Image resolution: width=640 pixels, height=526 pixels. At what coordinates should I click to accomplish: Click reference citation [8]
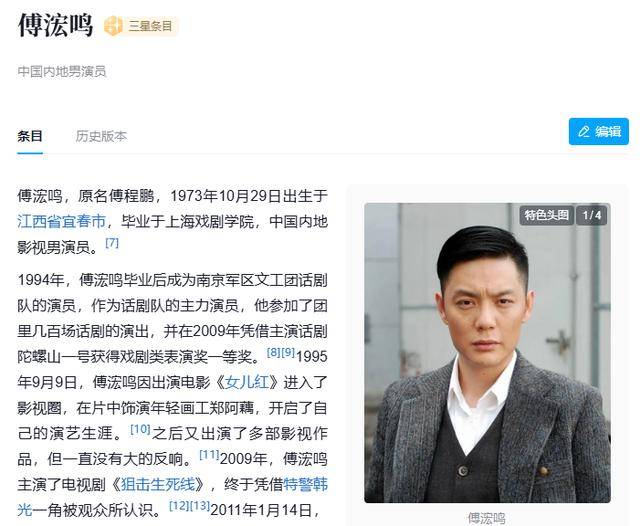click(273, 352)
